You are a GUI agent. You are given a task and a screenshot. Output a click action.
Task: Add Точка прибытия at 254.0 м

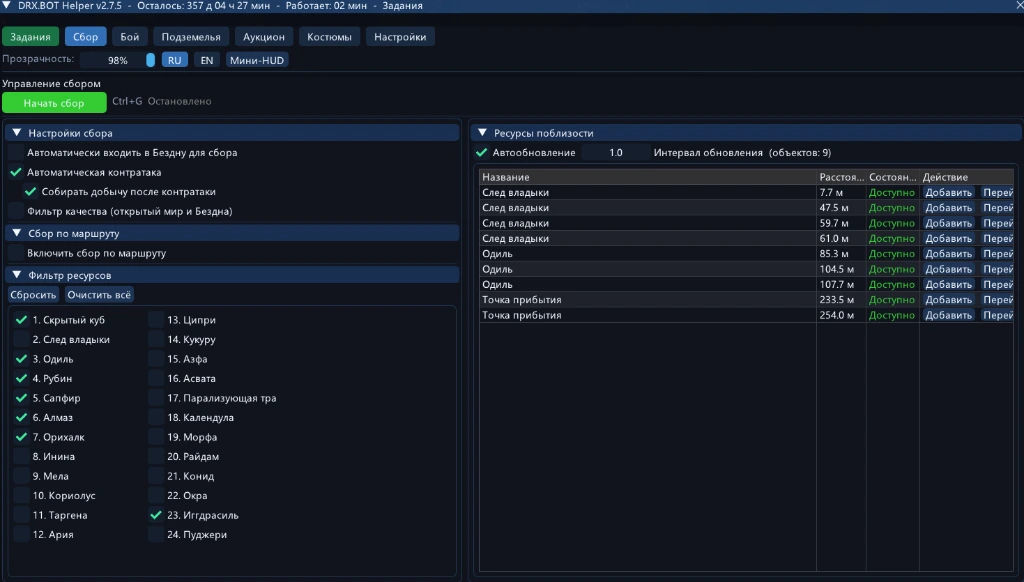click(949, 315)
